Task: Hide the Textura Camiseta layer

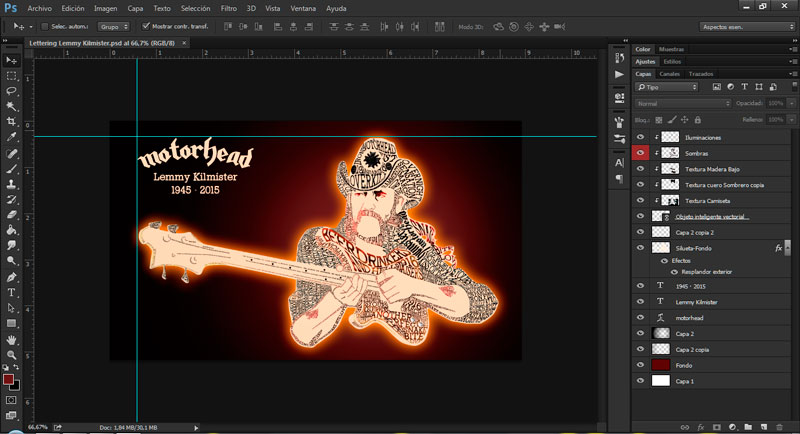Action: tap(640, 200)
